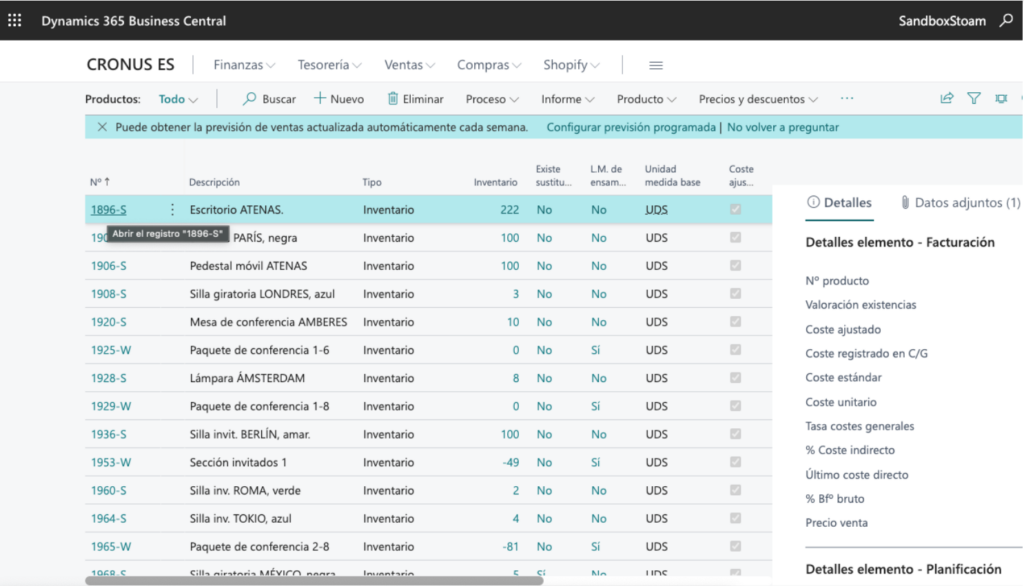1024x586 pixels.
Task: Open product record 1925-W
Action: pos(111,350)
